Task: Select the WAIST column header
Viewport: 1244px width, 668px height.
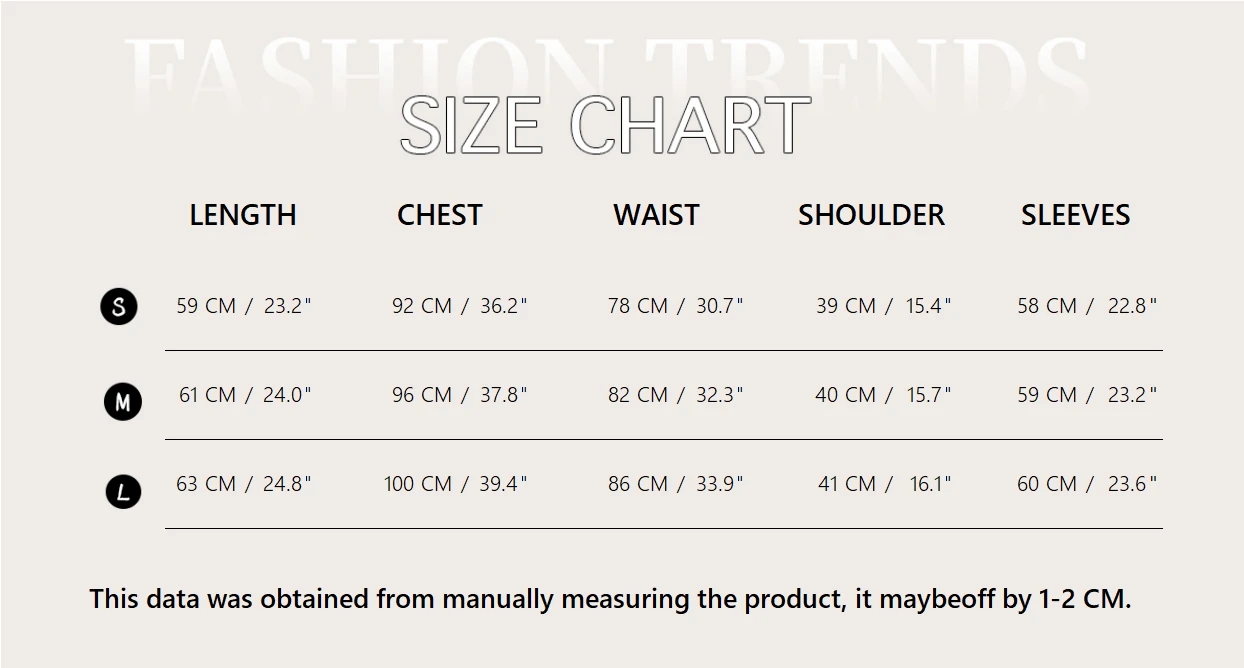Action: (x=656, y=215)
